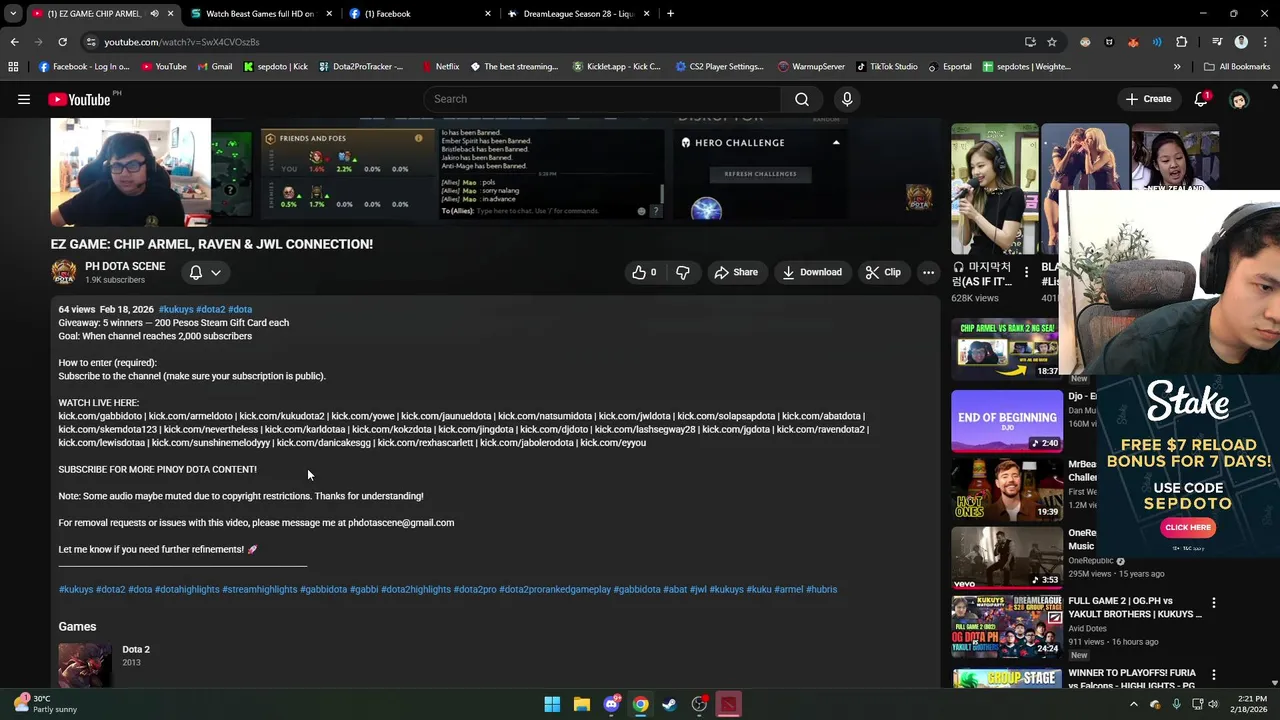The height and width of the screenshot is (720, 1280).
Task: Open Steam from the taskbar
Action: coord(670,704)
